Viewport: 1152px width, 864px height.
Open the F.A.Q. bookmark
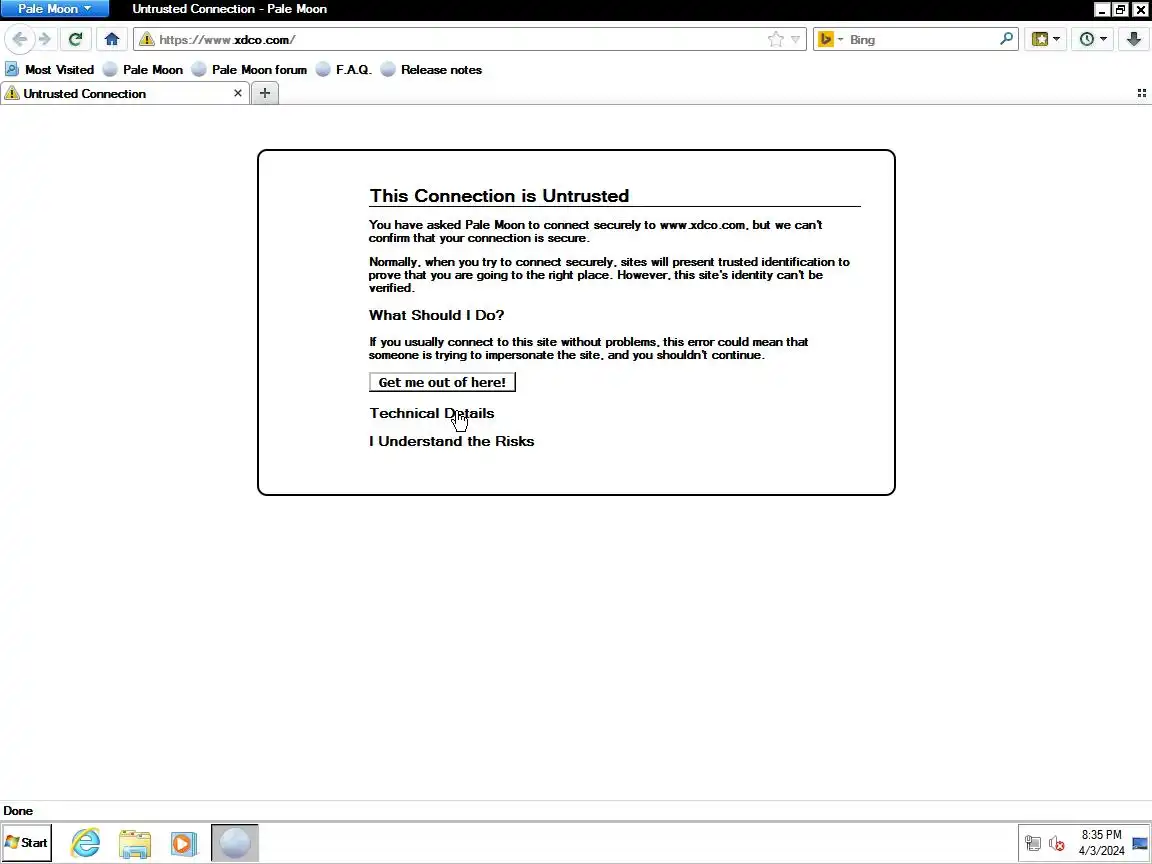click(x=344, y=70)
